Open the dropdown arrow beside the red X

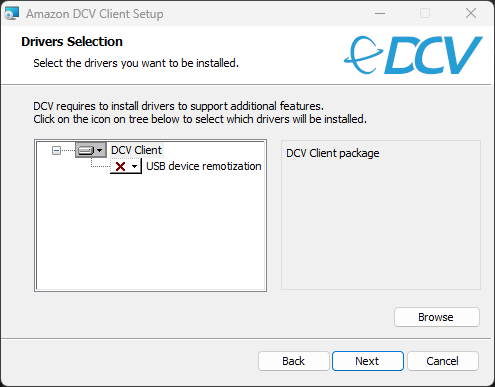[134, 166]
